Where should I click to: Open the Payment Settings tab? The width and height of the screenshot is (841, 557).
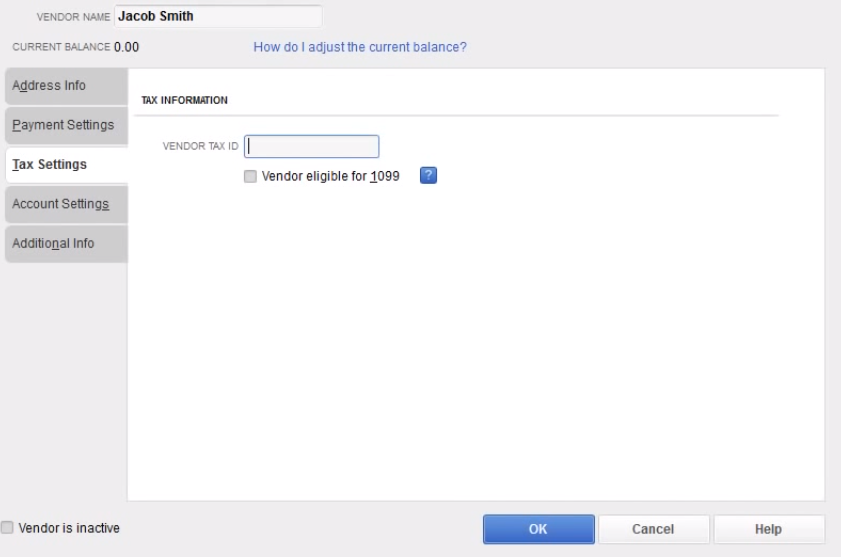pos(65,125)
